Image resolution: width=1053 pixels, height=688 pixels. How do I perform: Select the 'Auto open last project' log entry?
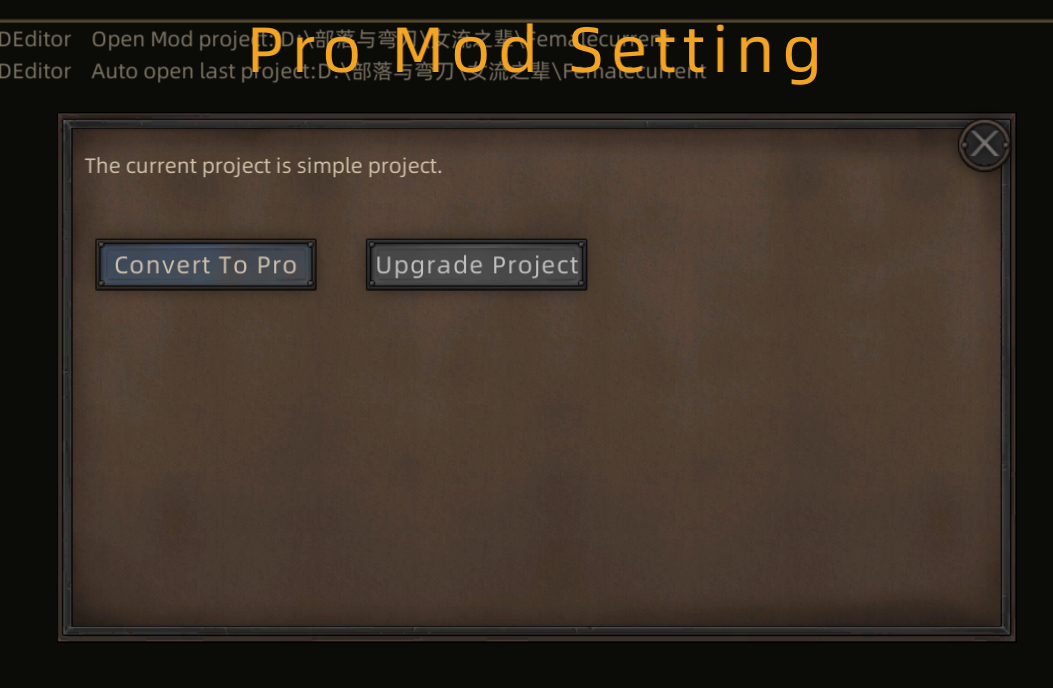pyautogui.click(x=353, y=71)
